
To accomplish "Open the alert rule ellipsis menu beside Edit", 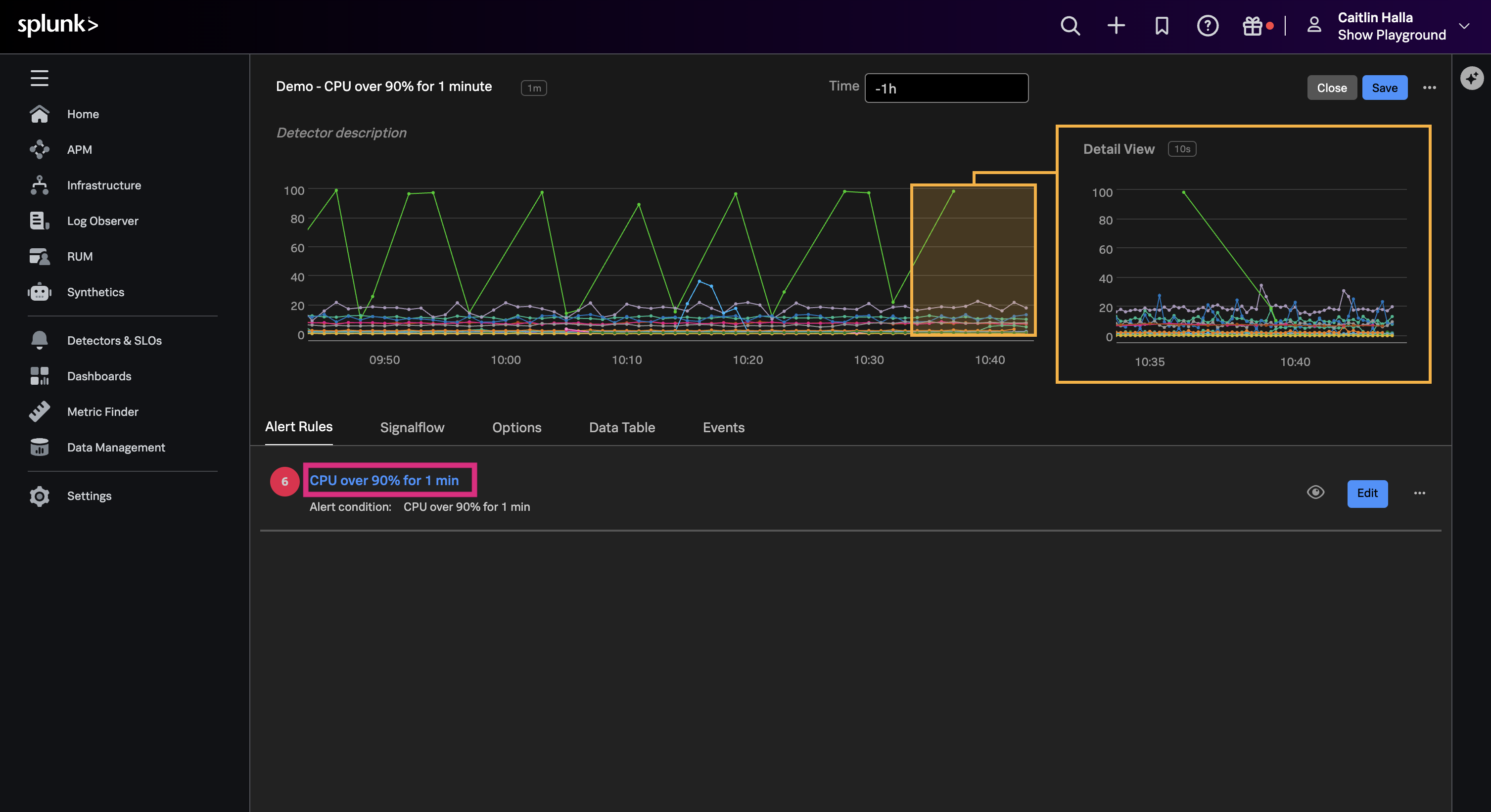I will 1420,493.
